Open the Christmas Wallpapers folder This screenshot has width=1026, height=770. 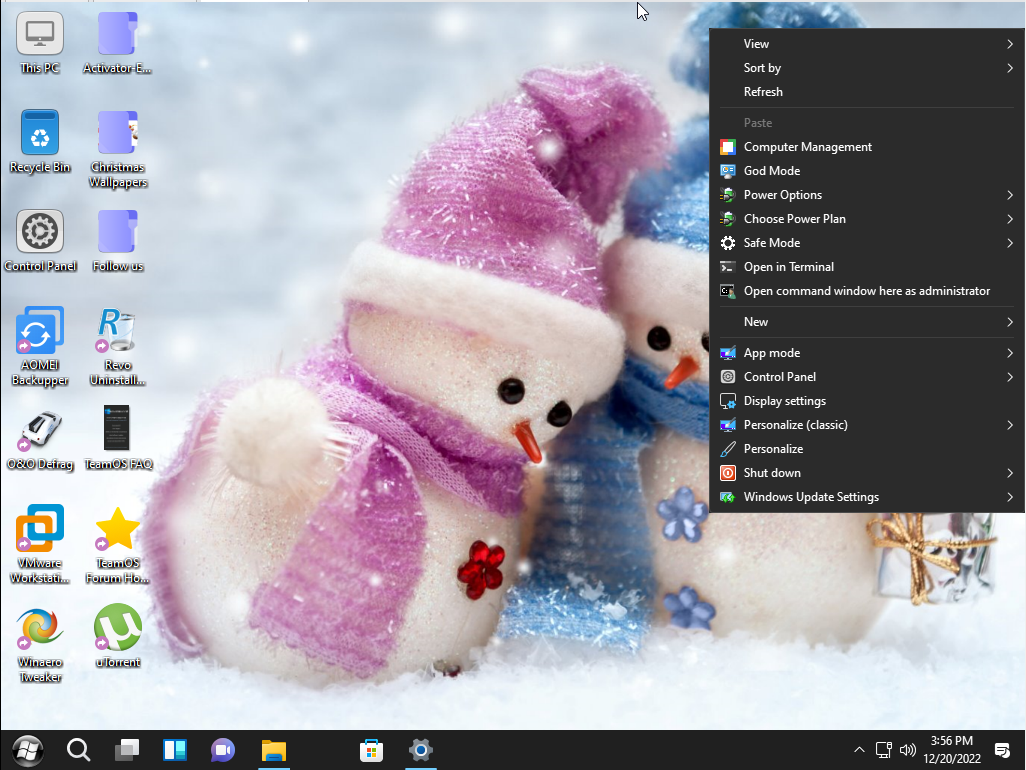[118, 133]
